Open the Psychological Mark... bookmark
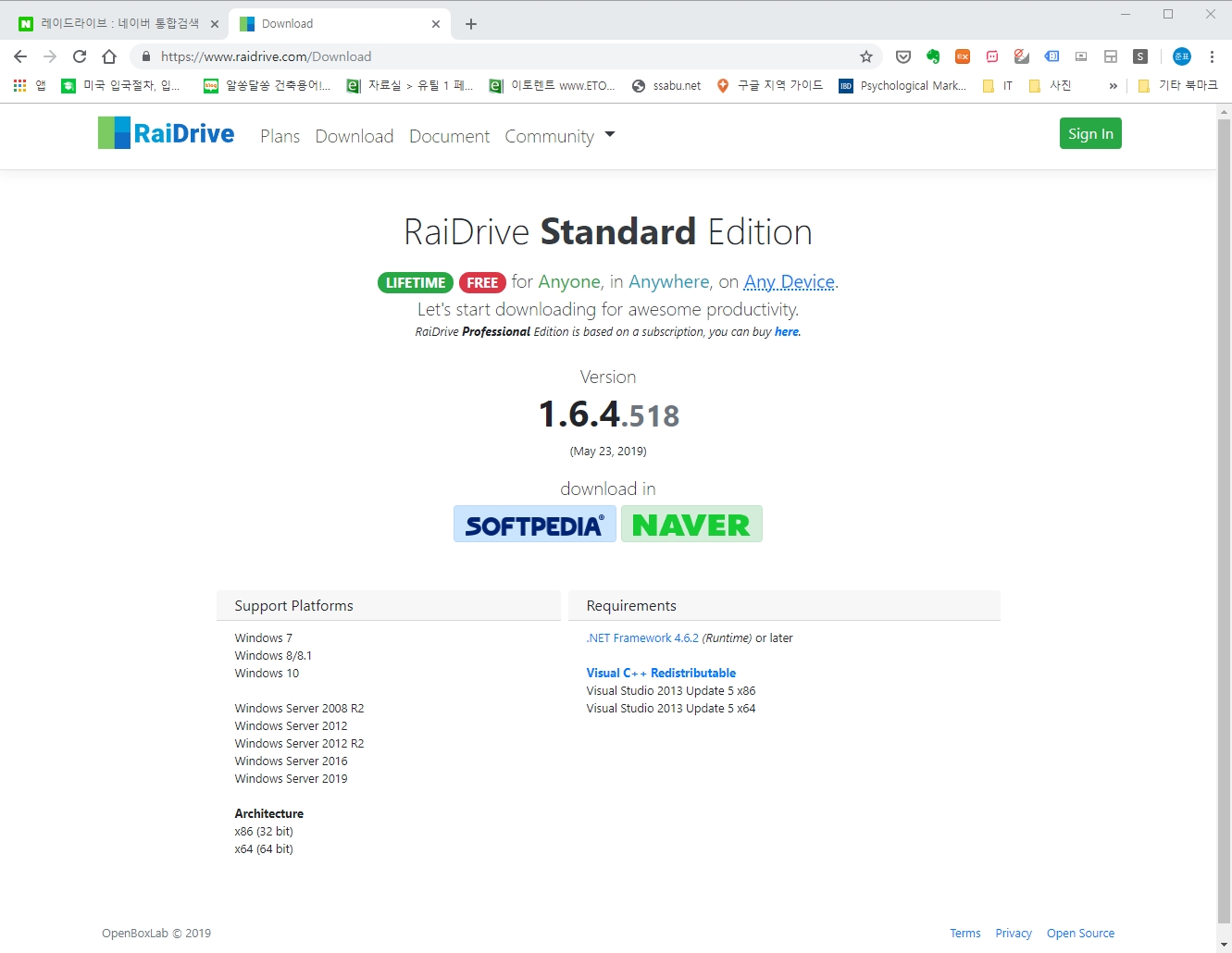 point(903,85)
